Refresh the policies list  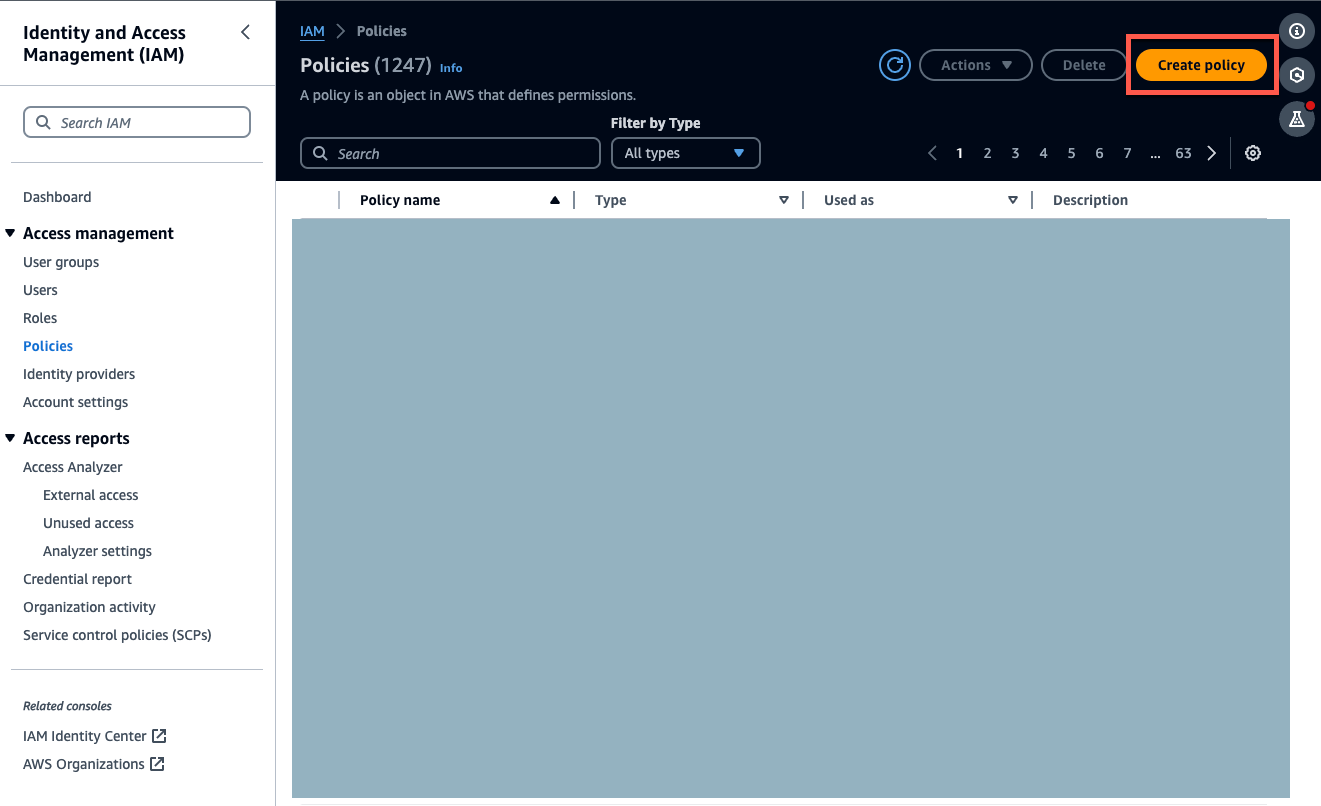(x=894, y=64)
